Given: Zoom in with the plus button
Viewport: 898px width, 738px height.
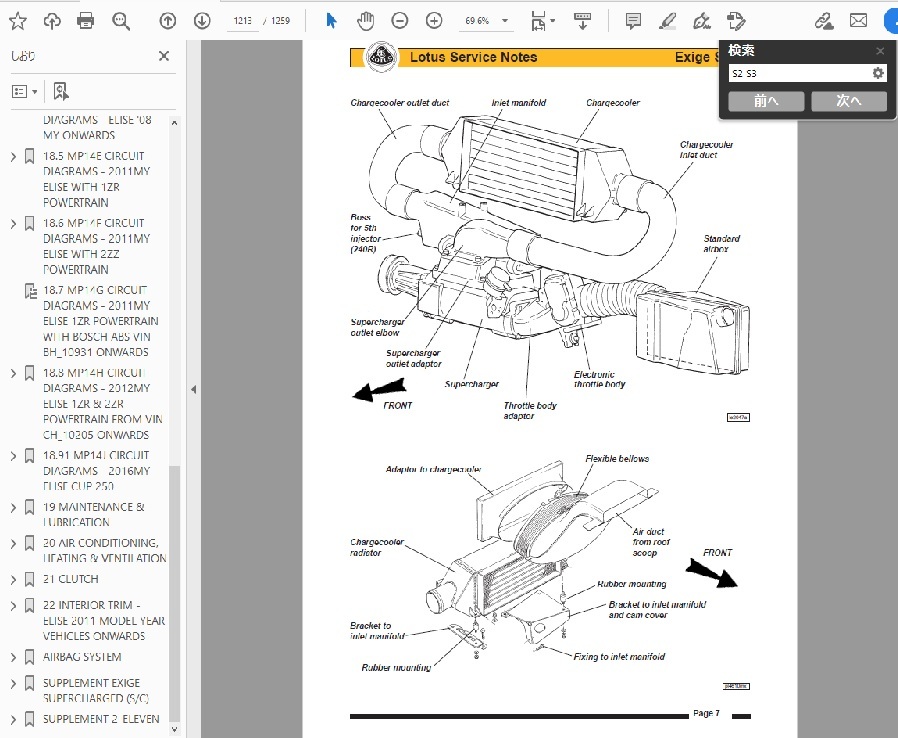Looking at the screenshot, I should [x=434, y=21].
